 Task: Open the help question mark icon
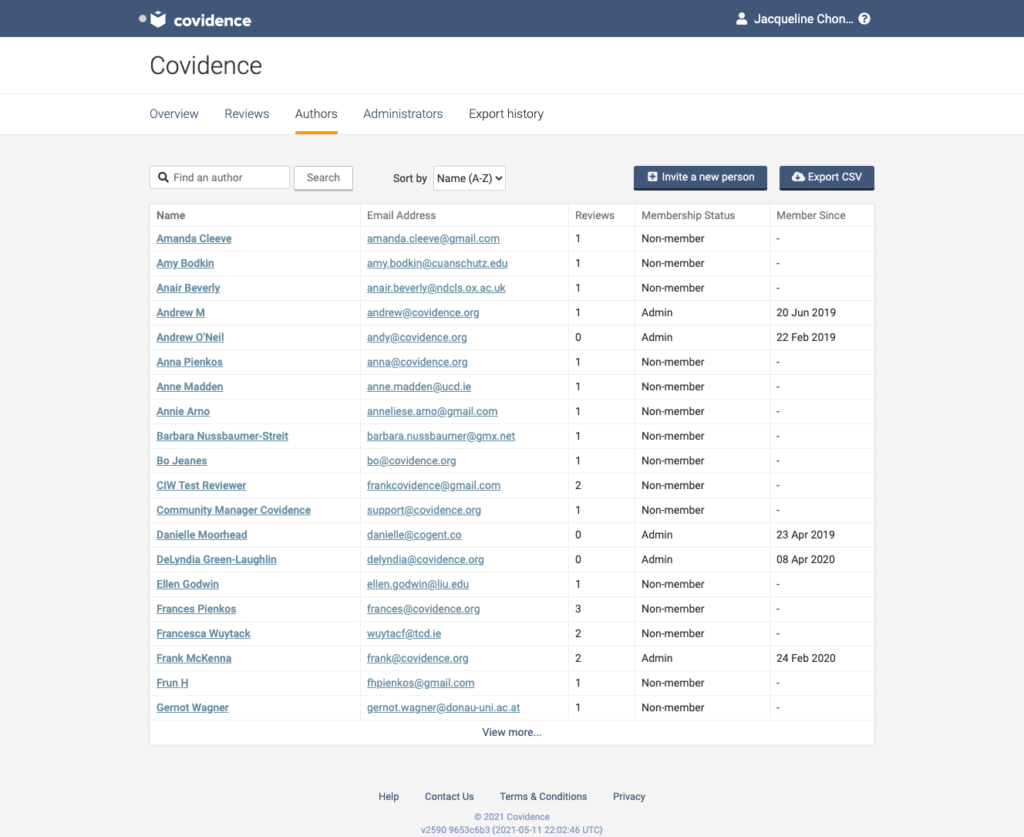864,19
